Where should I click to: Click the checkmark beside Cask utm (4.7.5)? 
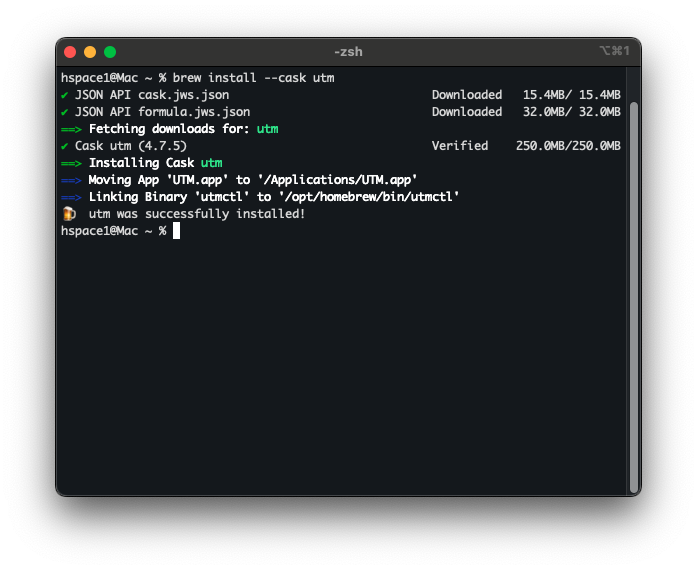point(65,146)
